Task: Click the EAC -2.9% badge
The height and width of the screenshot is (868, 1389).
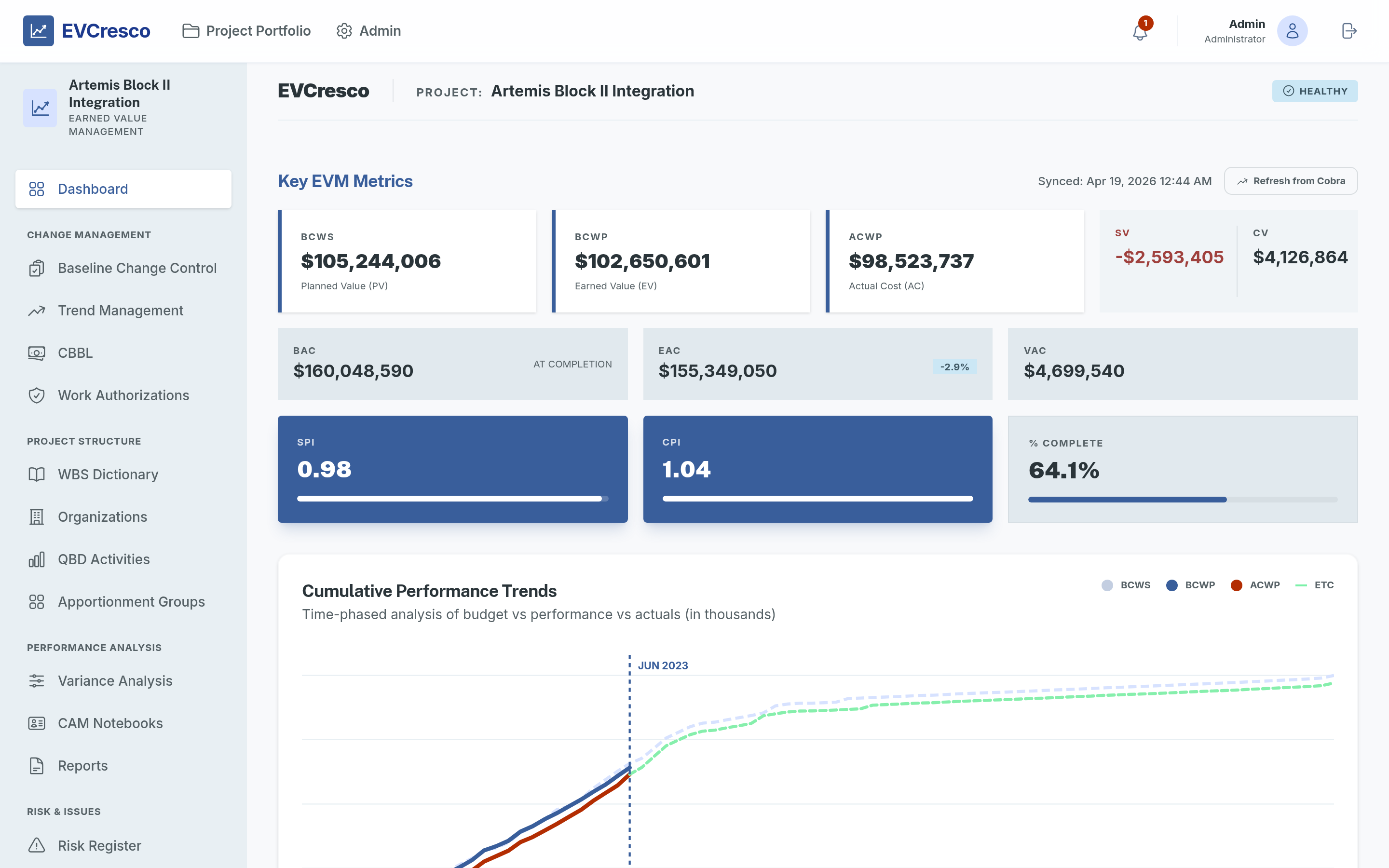Action: click(x=954, y=367)
